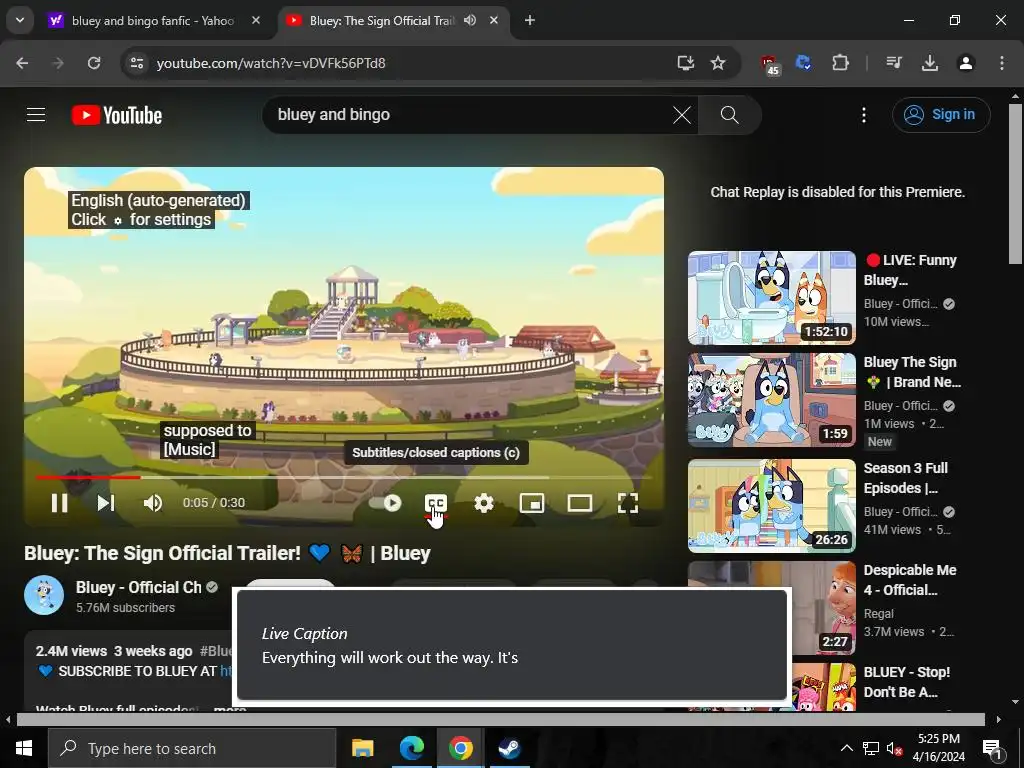Viewport: 1024px width, 768px height.
Task: Open the media controls toolbar icon
Action: pyautogui.click(x=894, y=63)
